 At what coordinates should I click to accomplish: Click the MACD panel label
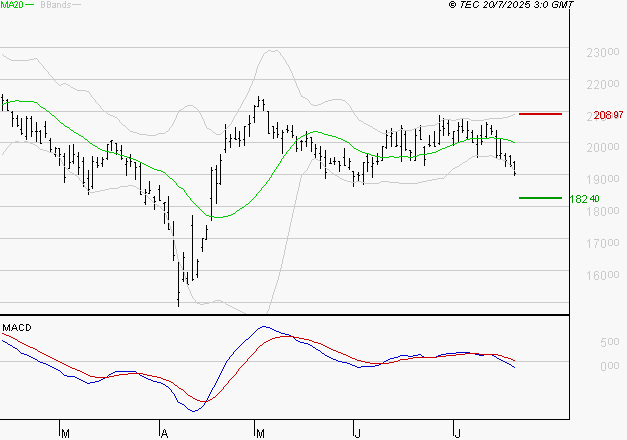17,328
